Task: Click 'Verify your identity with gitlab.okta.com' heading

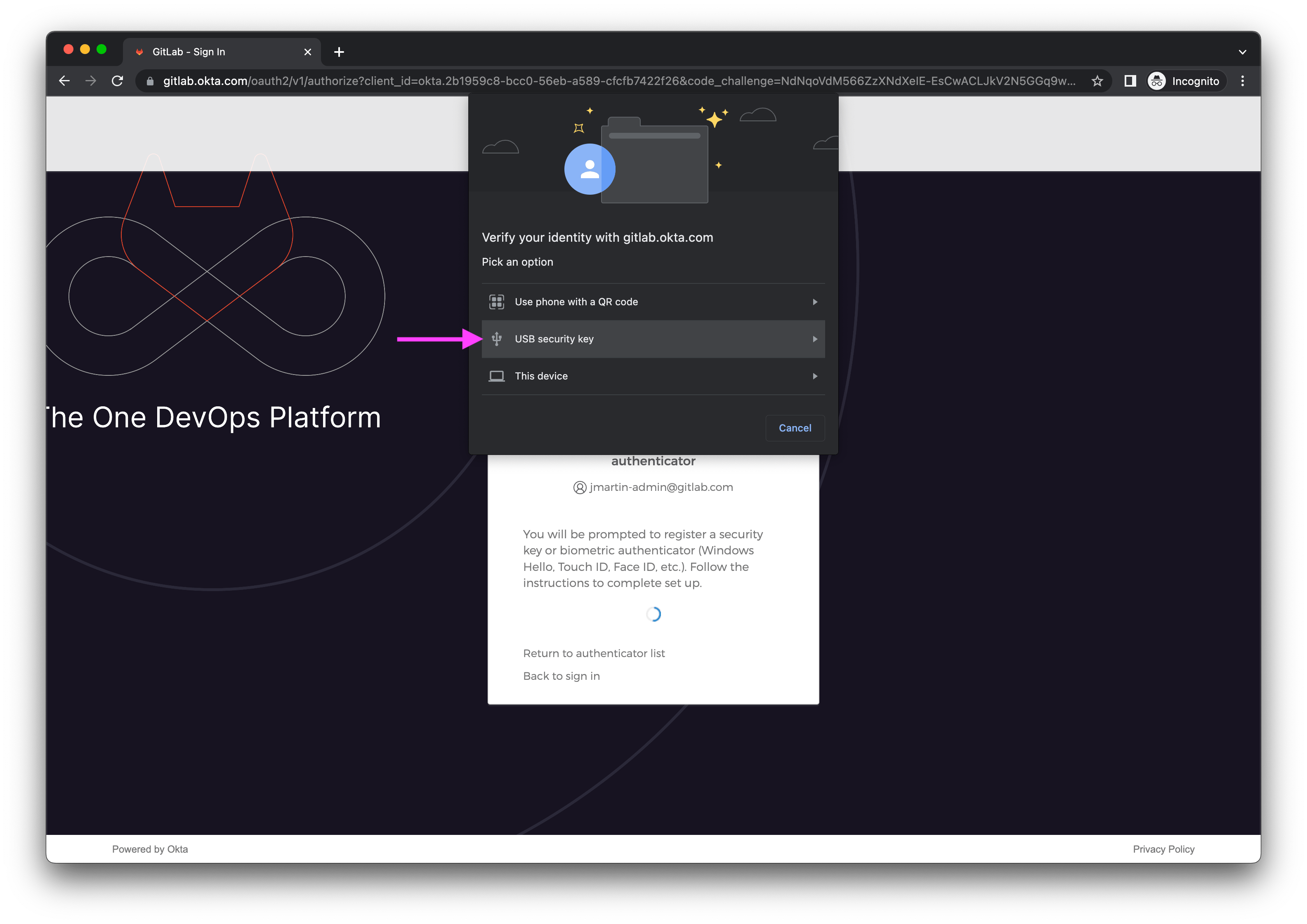Action: pos(597,238)
